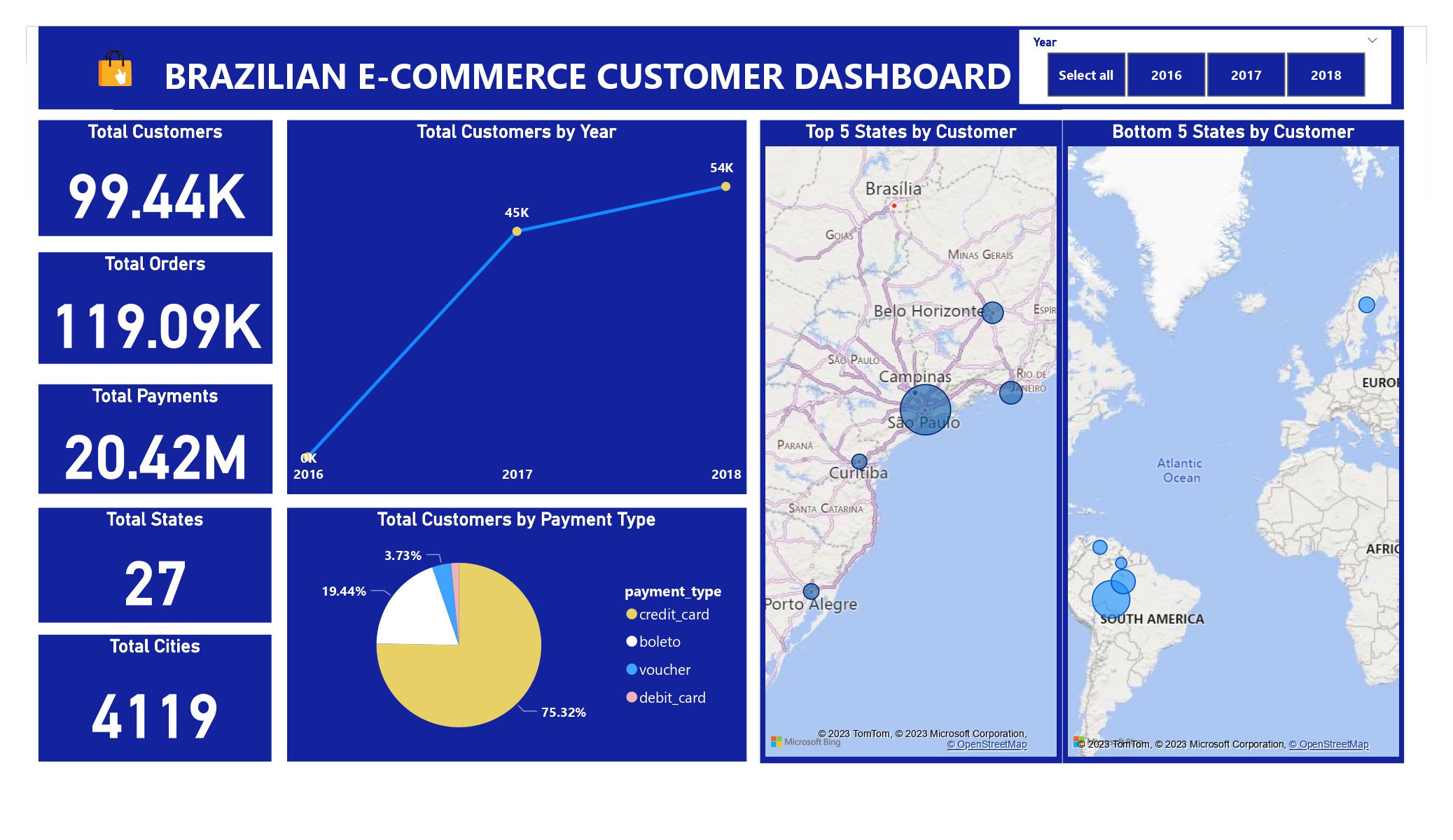Click the bubble over Scandinavia on map
The image size is (1453, 840).
pos(1366,304)
